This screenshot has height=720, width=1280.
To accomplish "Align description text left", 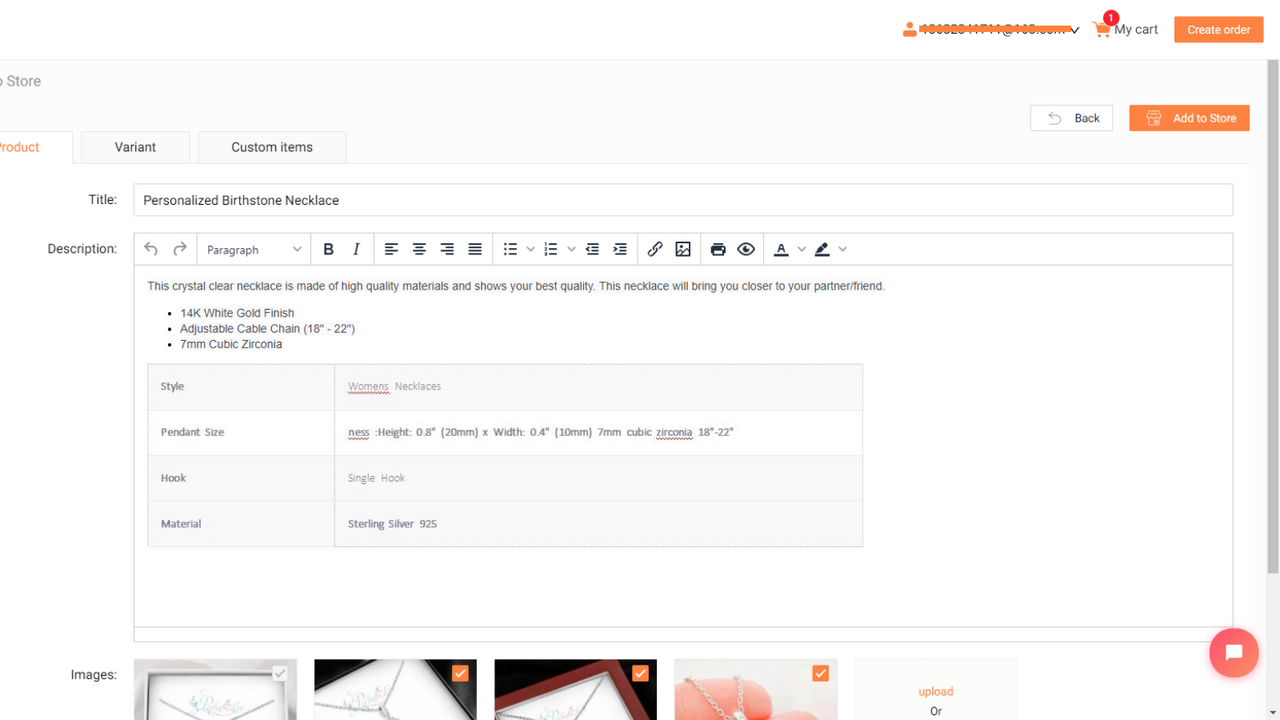I will (391, 249).
